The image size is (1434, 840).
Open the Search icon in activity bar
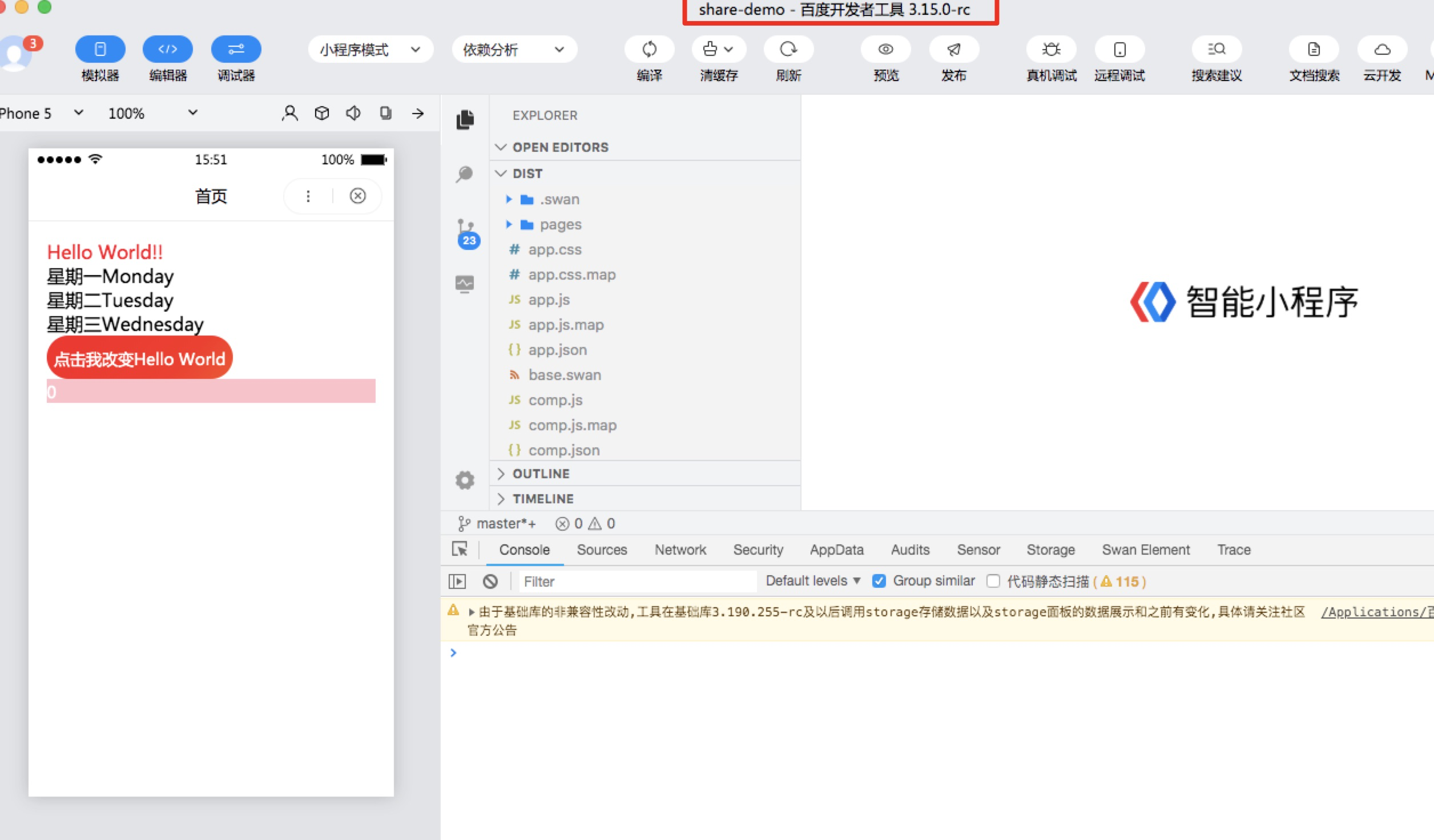point(465,174)
